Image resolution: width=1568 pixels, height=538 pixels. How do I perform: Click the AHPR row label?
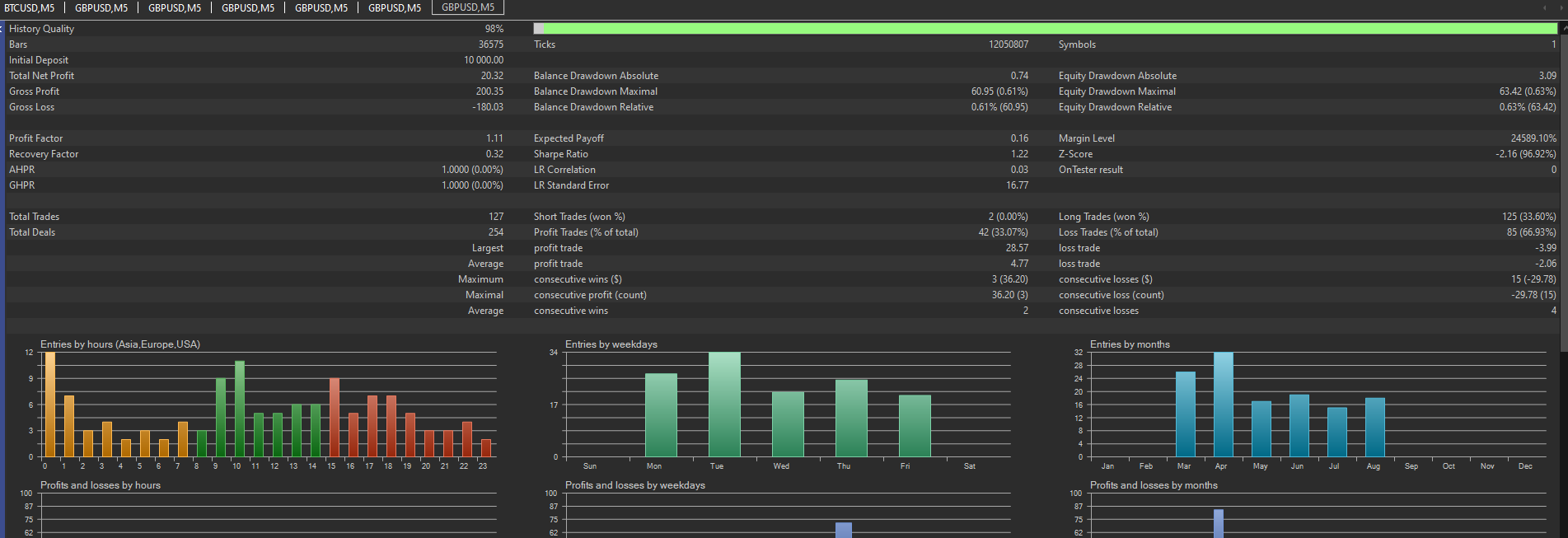click(x=22, y=170)
